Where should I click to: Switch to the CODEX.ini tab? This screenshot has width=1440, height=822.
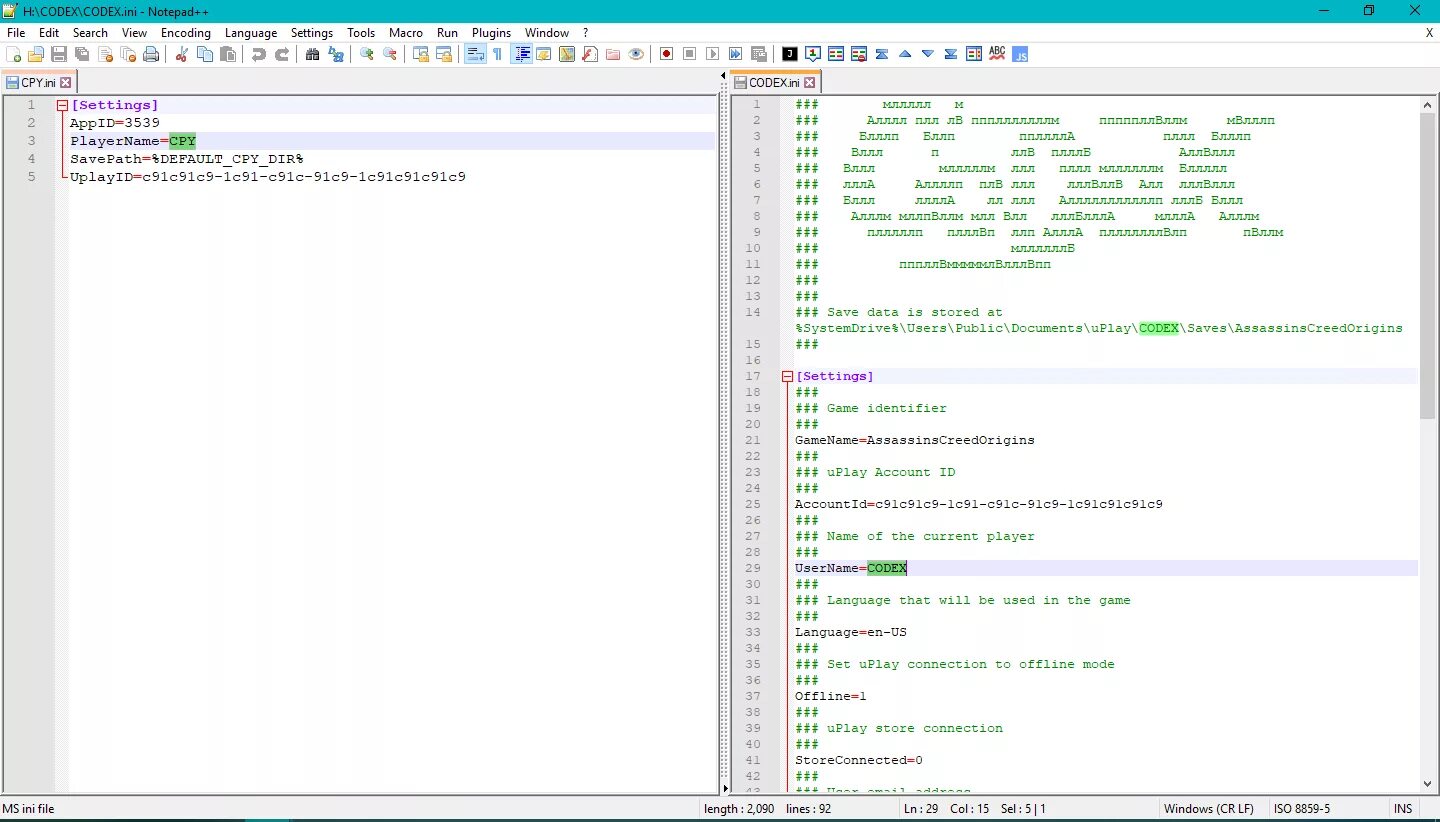776,82
